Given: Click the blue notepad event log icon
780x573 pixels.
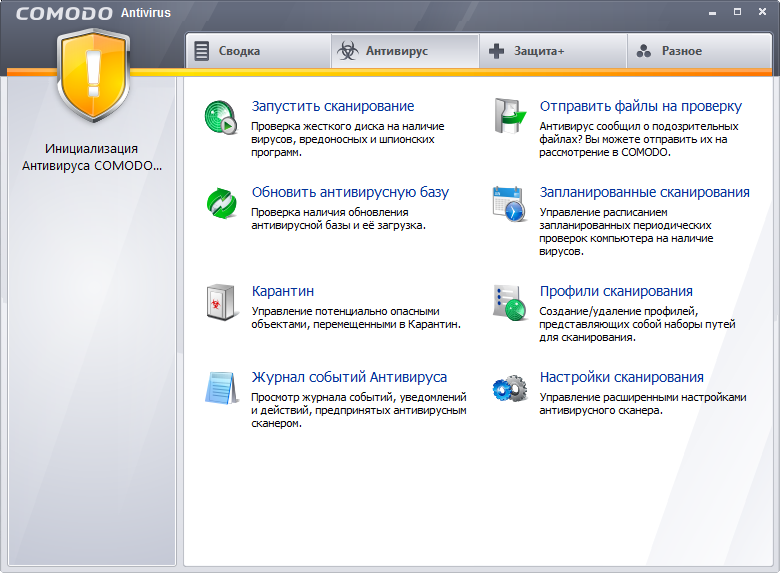Looking at the screenshot, I should click(x=221, y=388).
